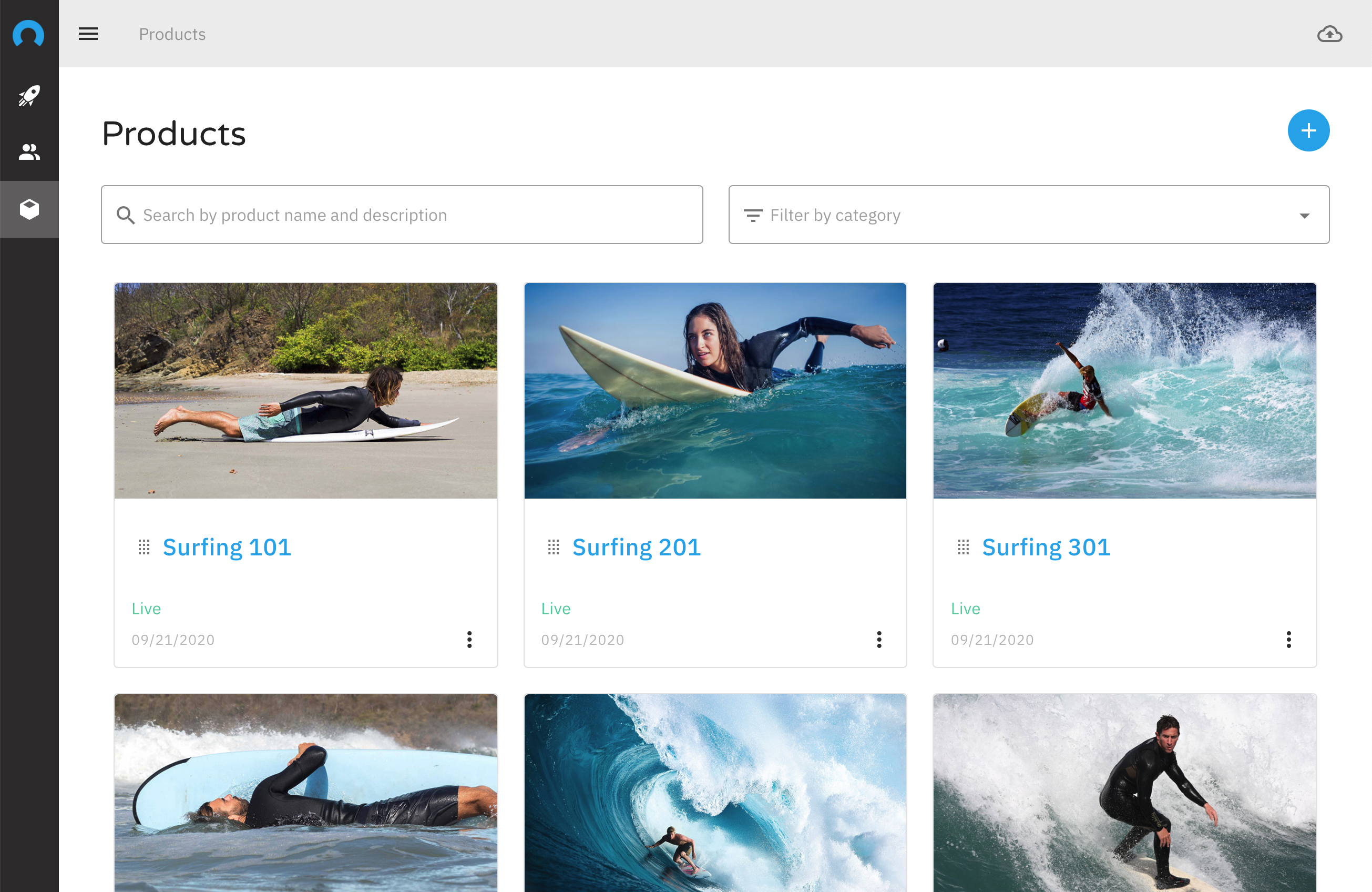The width and height of the screenshot is (1372, 892).
Task: Click the filter lines icon
Action: (x=752, y=215)
